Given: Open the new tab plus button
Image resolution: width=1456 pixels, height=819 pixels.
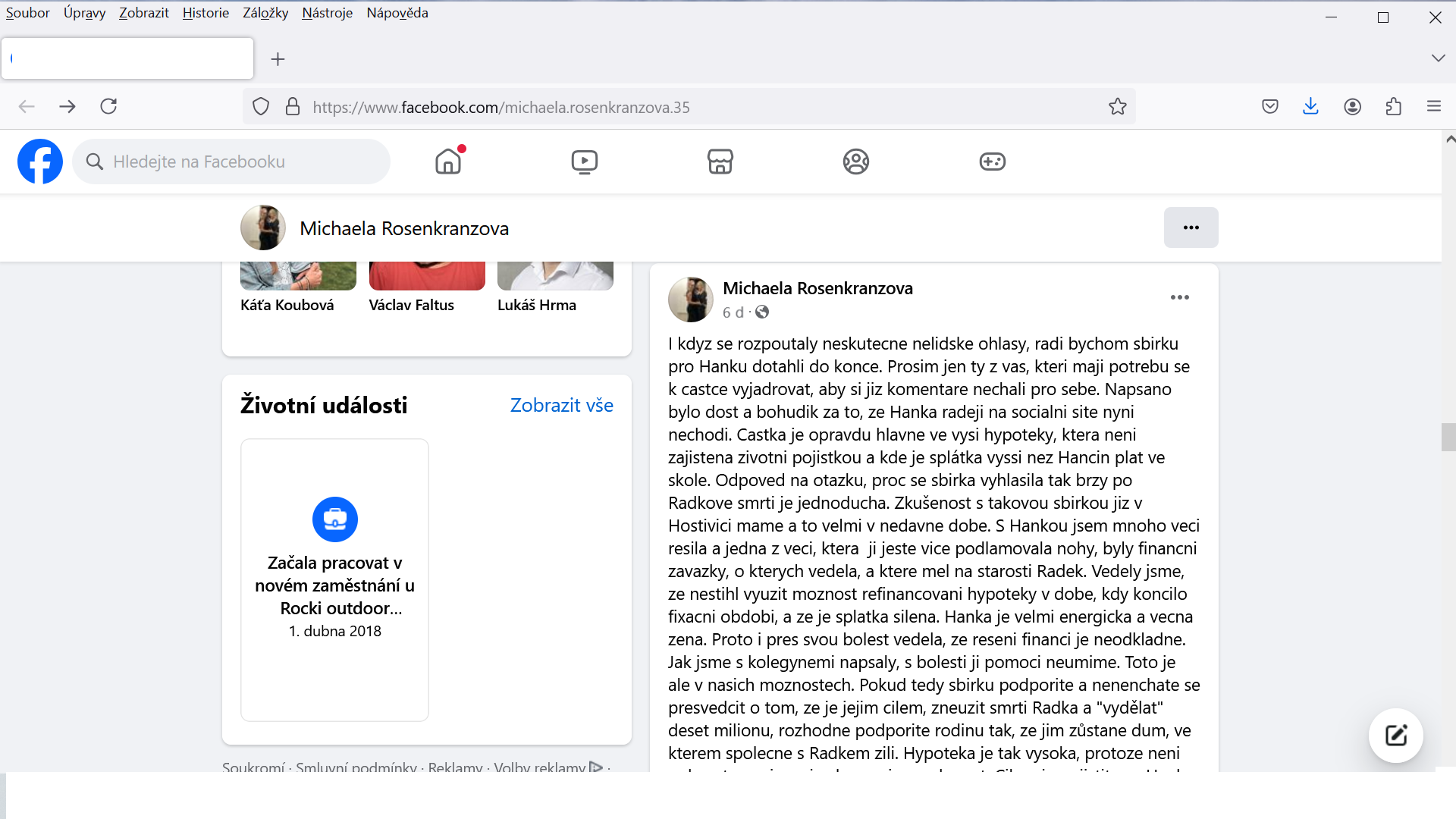Looking at the screenshot, I should tap(278, 59).
